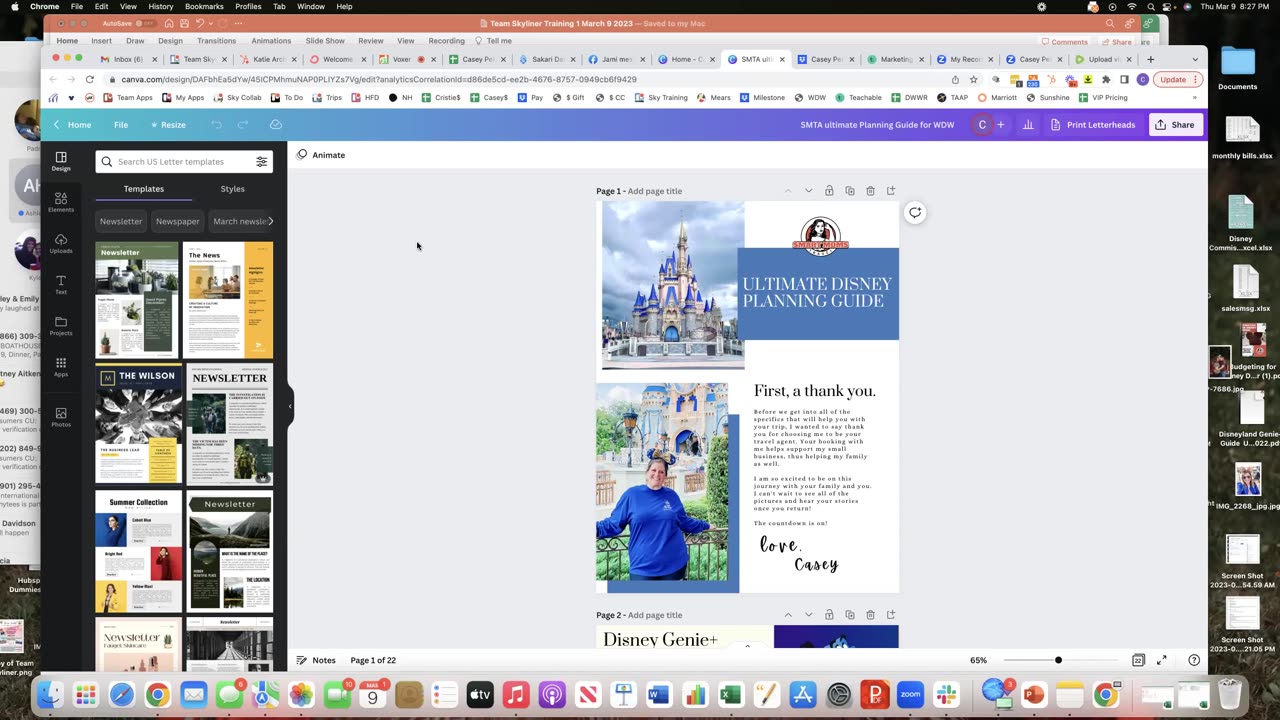Click the Undo arrow in Canva toolbar

[x=216, y=125]
